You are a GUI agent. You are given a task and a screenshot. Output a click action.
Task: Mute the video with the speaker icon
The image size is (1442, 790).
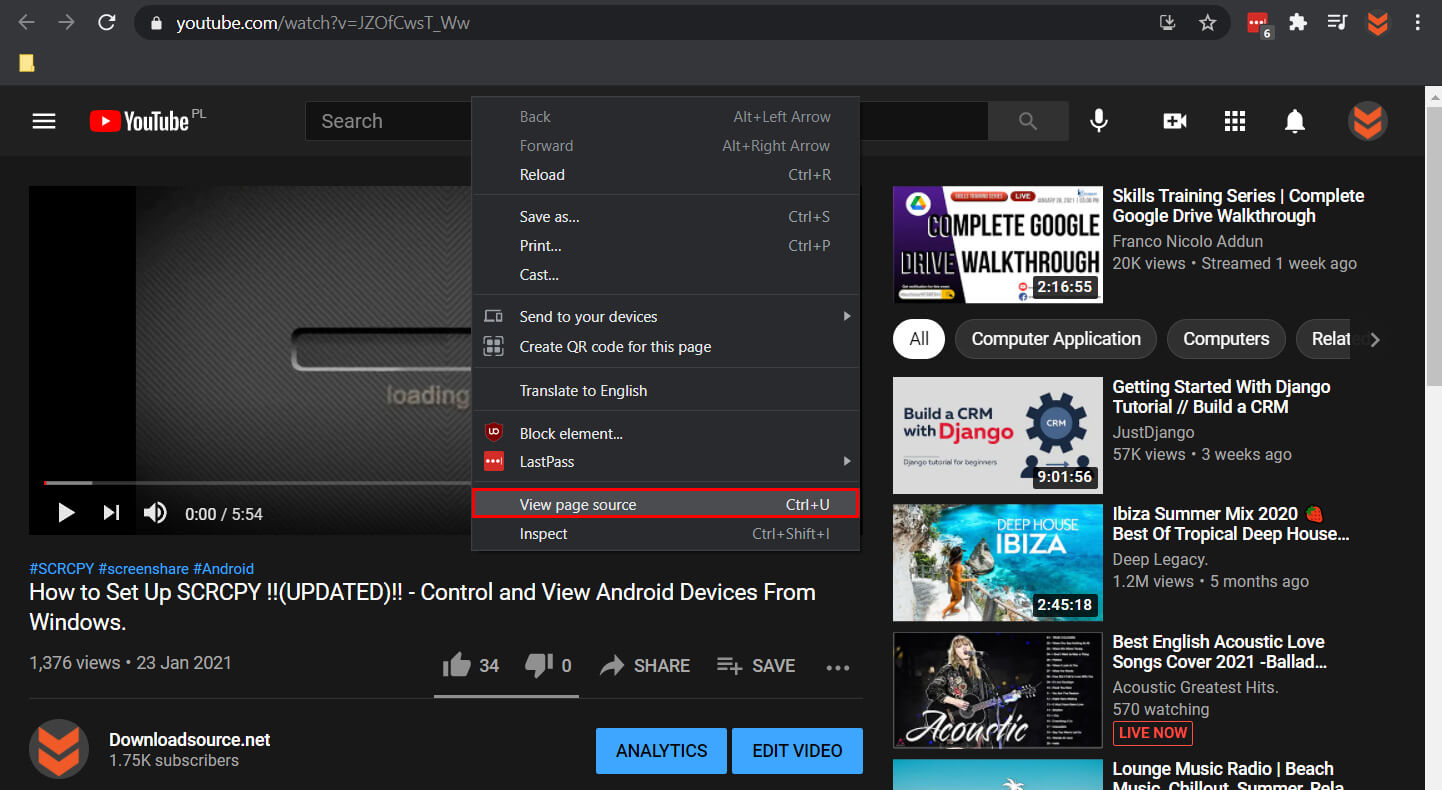(155, 513)
